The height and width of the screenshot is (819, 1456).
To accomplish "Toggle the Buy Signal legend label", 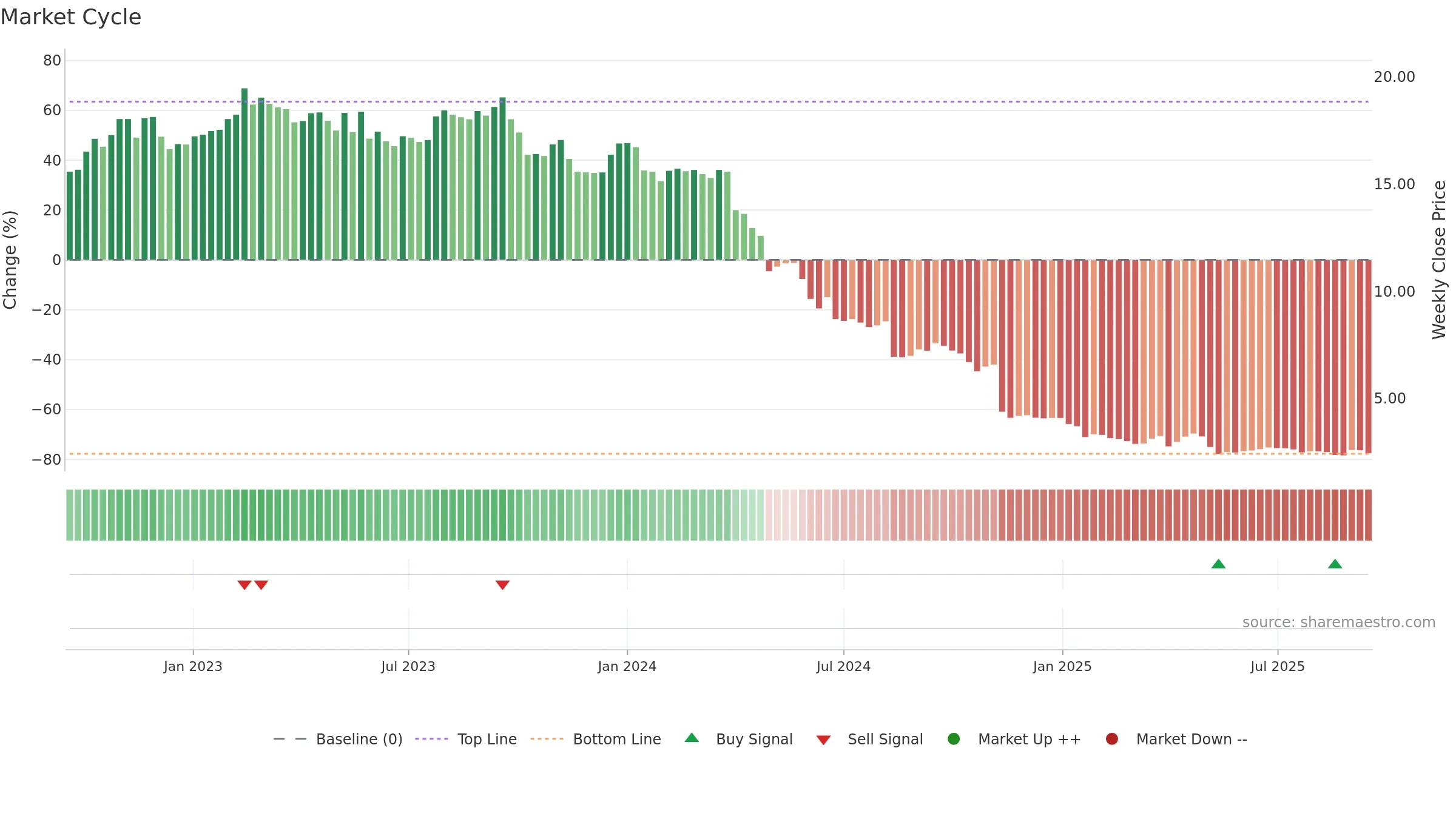I will point(754,739).
